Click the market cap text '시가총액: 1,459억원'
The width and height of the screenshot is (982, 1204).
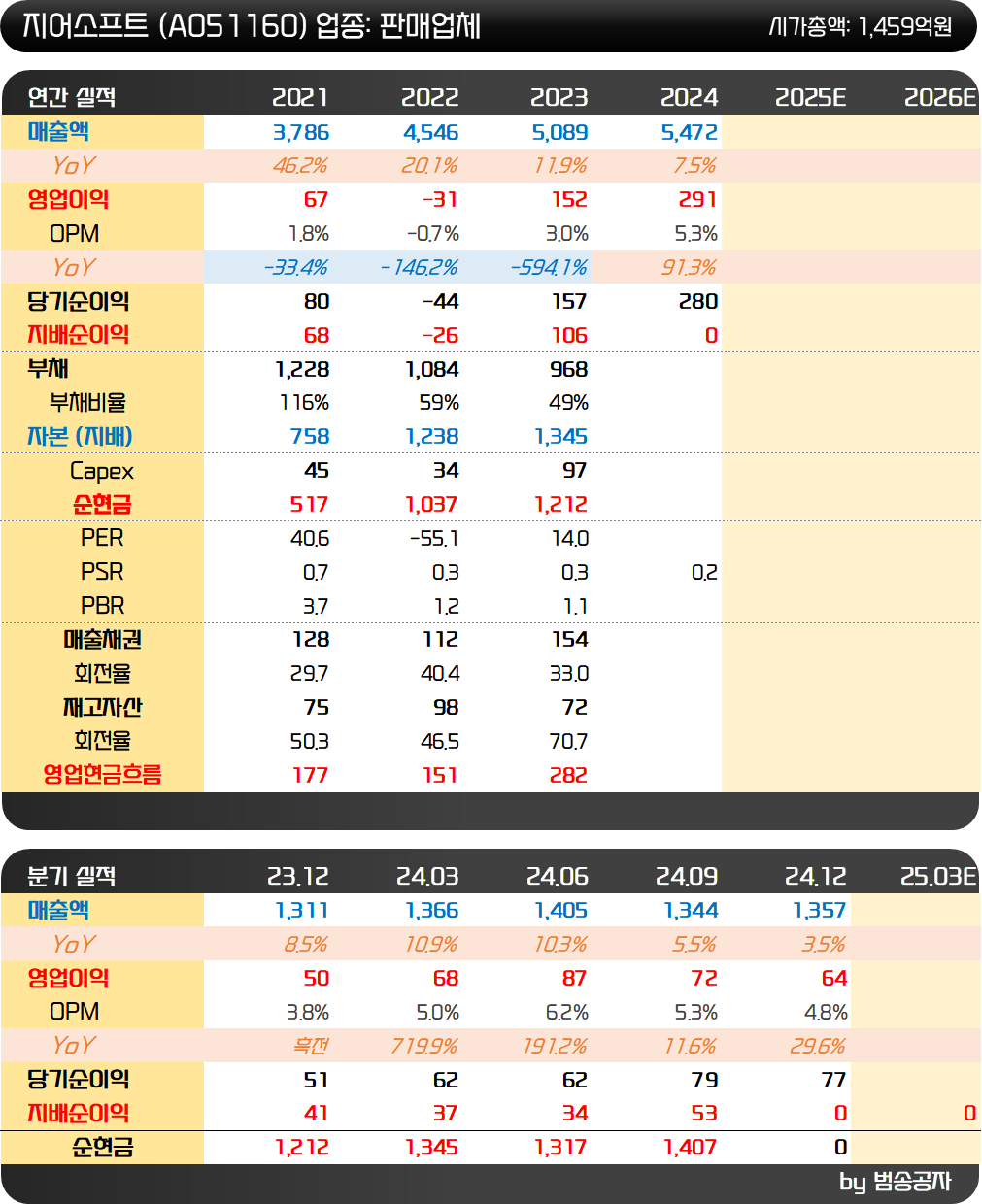860,26
